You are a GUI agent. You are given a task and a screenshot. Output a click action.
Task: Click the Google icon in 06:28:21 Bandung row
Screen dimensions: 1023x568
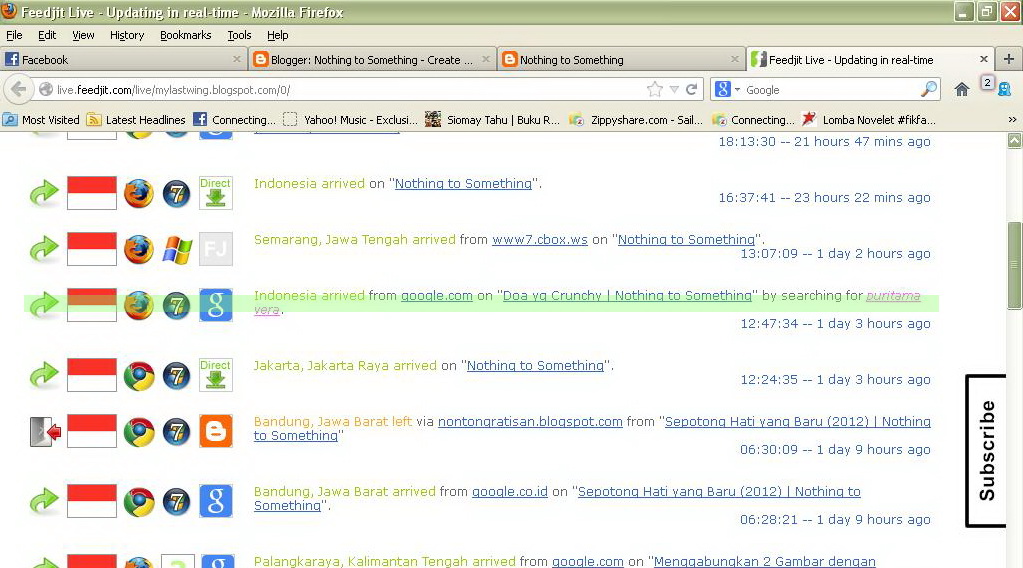(215, 501)
